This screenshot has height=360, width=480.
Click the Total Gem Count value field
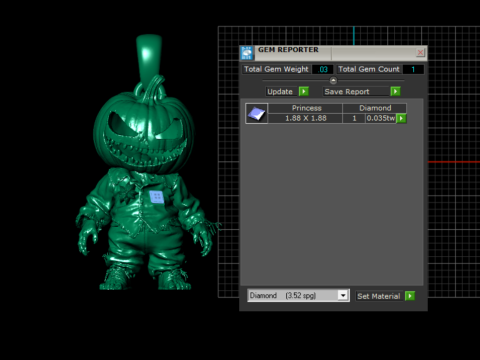(413, 69)
